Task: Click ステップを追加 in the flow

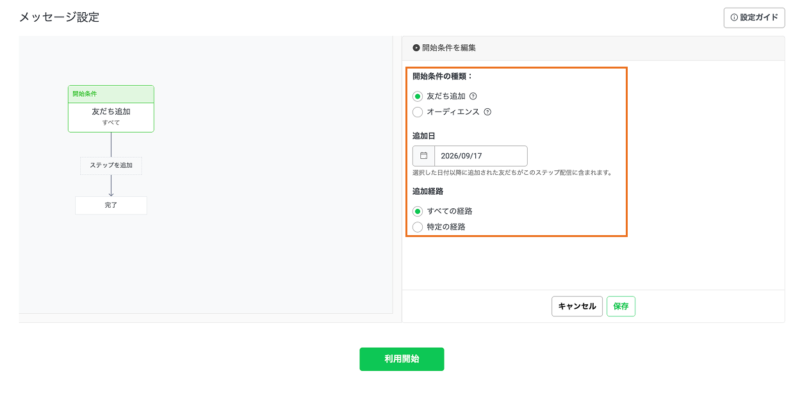Action: click(x=111, y=165)
